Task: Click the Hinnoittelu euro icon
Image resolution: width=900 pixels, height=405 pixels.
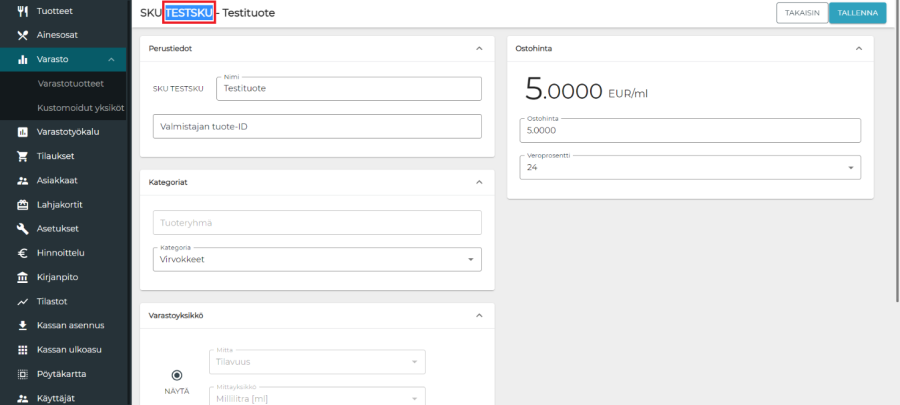Action: 22,253
